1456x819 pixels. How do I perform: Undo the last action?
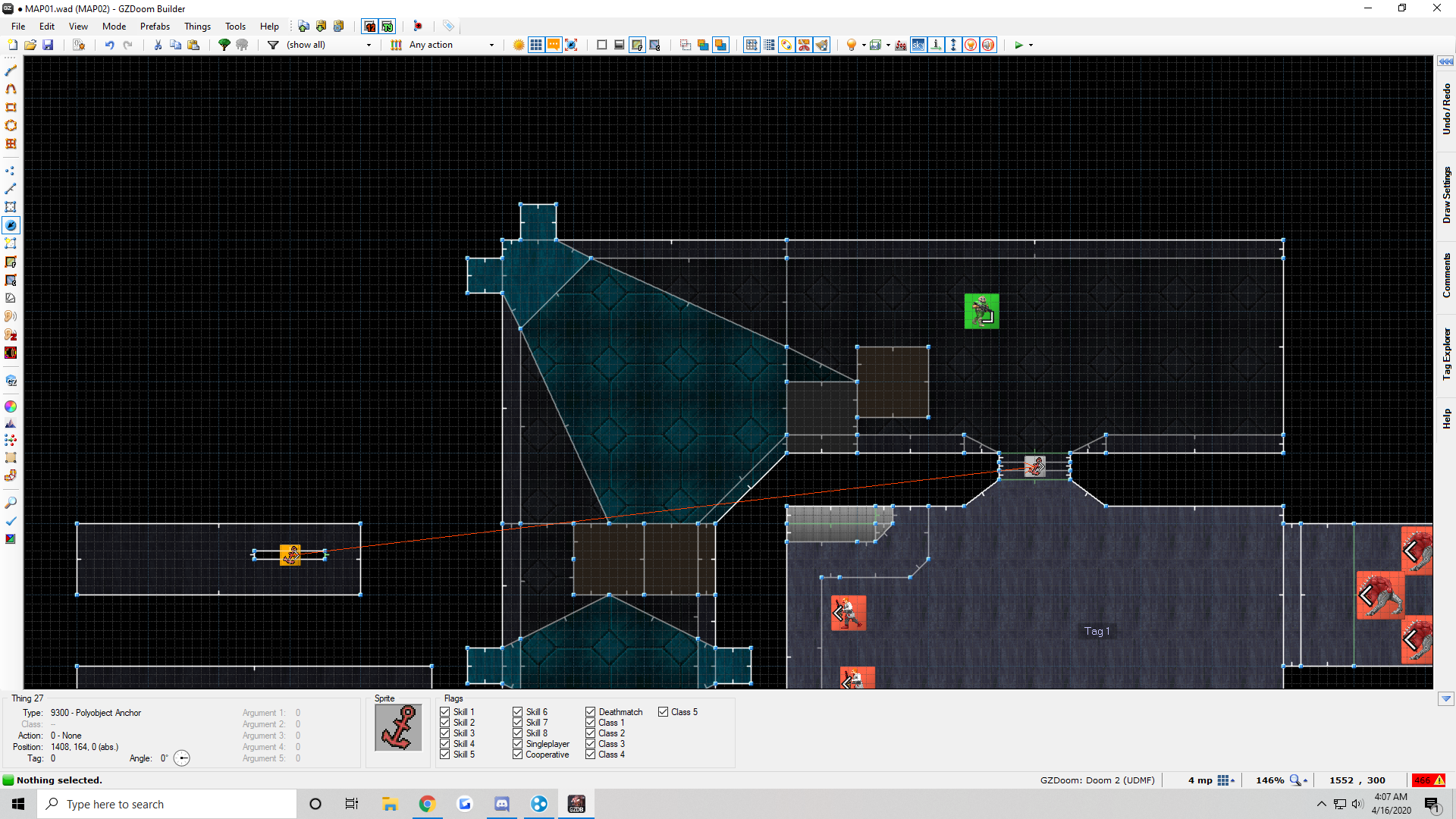[109, 45]
